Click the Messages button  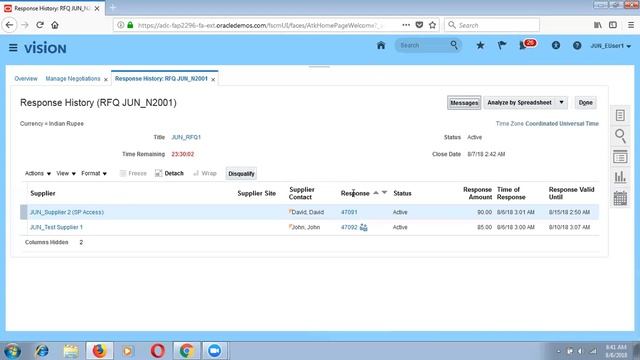point(464,103)
